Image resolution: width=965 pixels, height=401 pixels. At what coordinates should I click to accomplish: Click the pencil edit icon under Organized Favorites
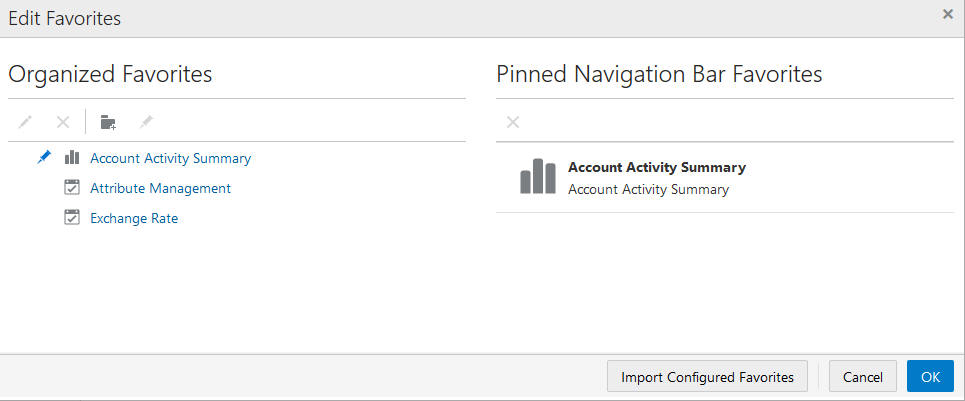[25, 122]
